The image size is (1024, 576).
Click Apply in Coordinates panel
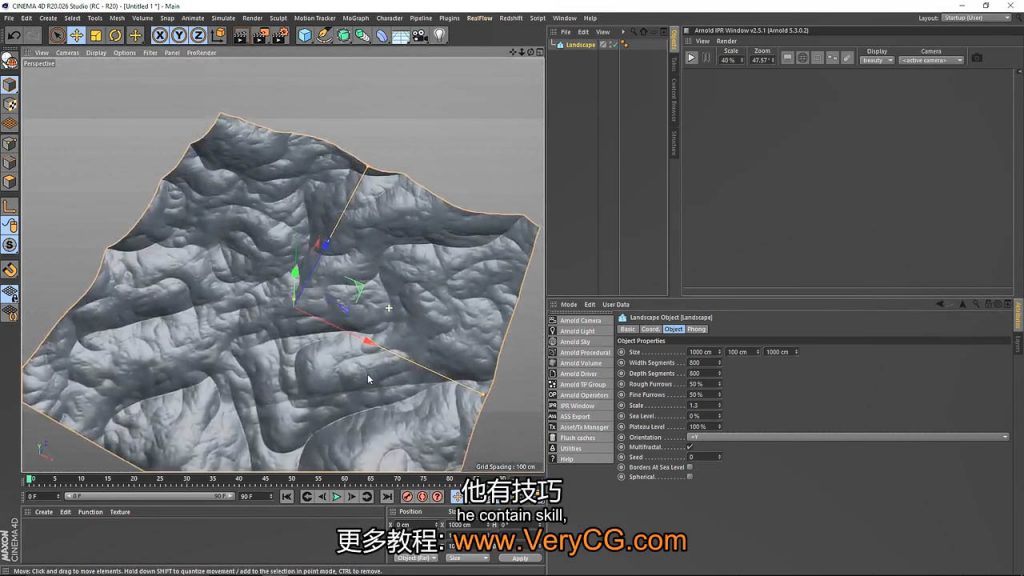520,558
